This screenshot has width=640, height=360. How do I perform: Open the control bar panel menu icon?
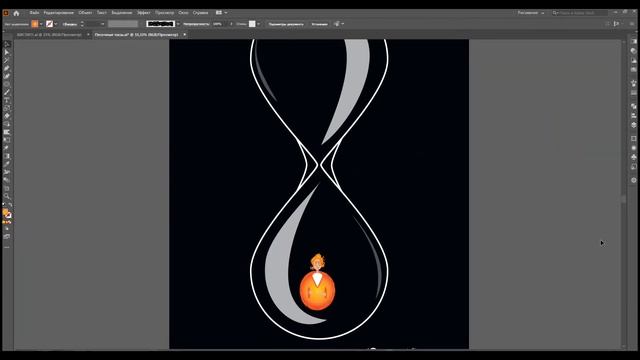[x=632, y=24]
